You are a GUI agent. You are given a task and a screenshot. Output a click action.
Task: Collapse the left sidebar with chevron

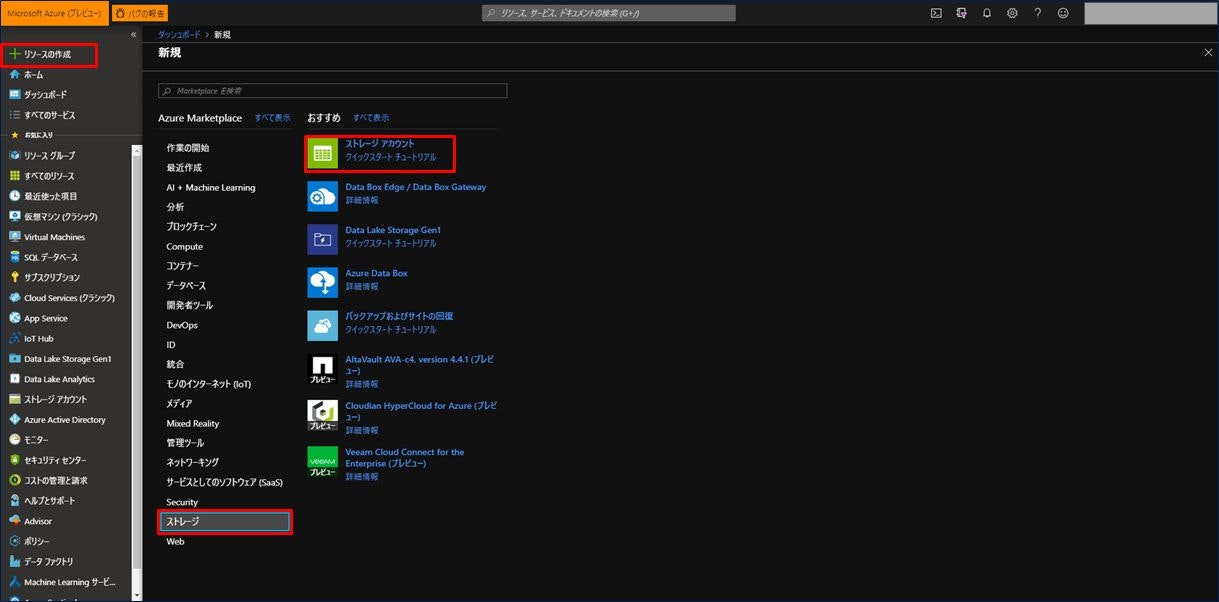coord(134,35)
